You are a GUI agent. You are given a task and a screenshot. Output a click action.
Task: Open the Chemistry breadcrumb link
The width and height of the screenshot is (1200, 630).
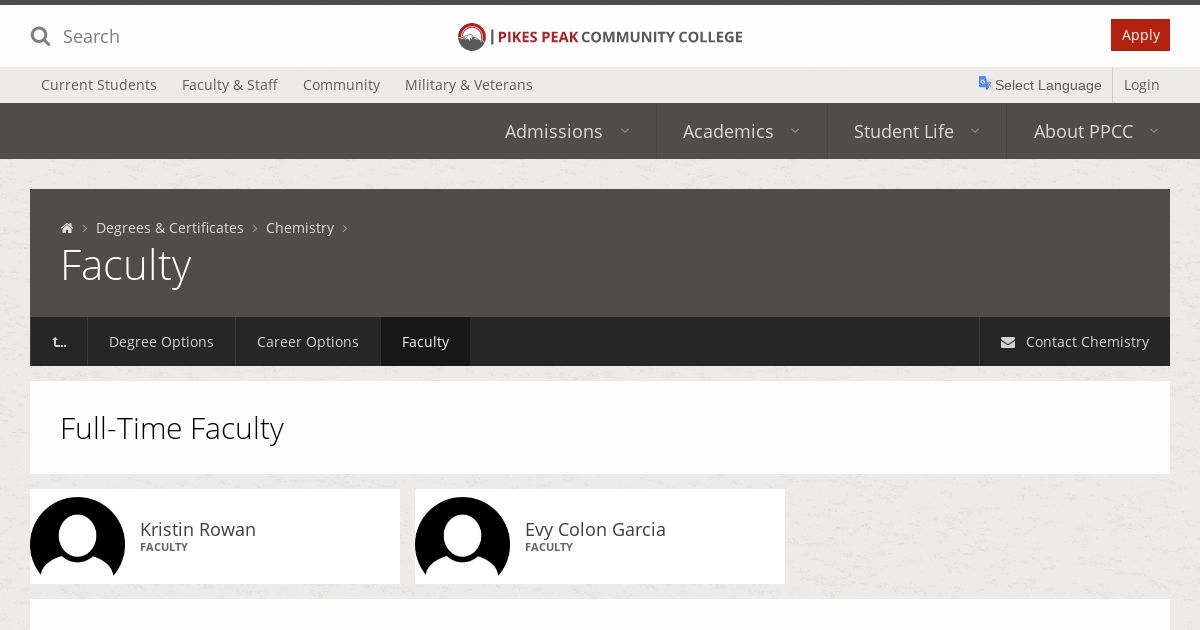pos(300,228)
